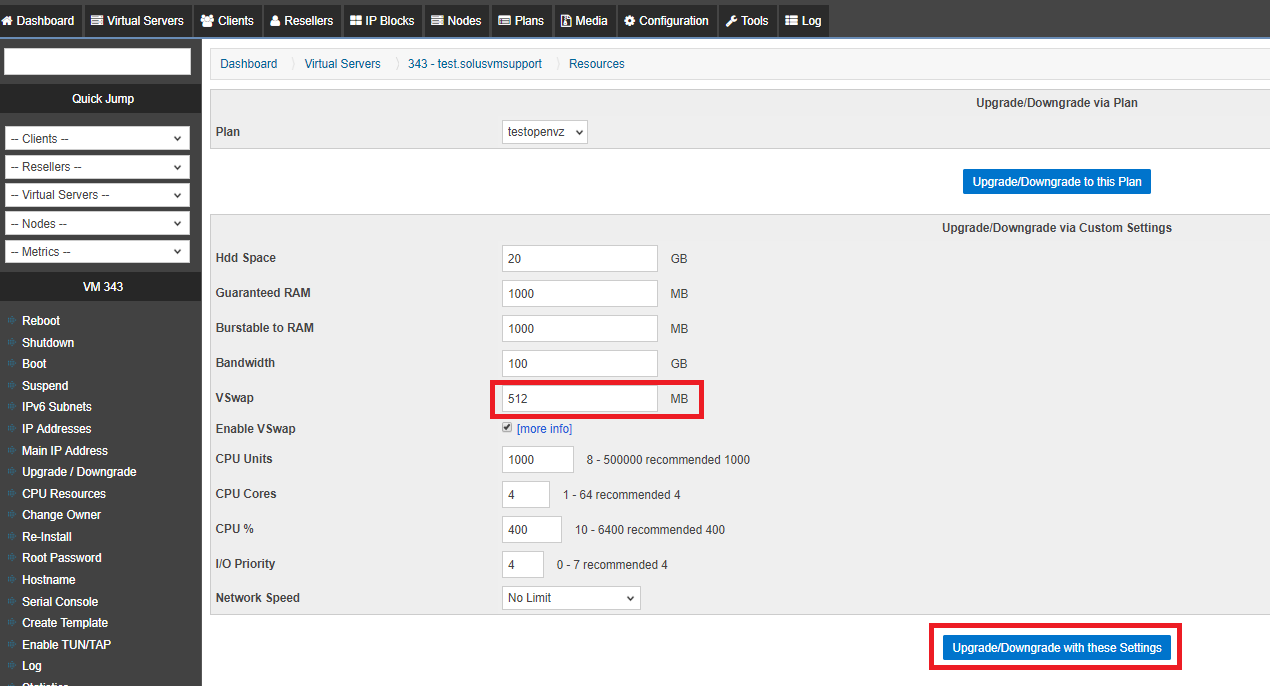Click the Resellers person icon
Screen dimensions: 1270x686
pos(275,21)
